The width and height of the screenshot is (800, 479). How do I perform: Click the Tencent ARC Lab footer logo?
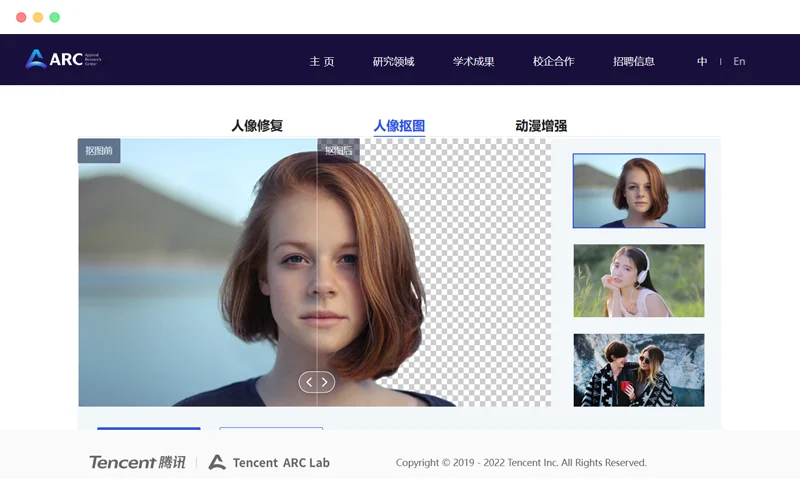click(x=269, y=462)
